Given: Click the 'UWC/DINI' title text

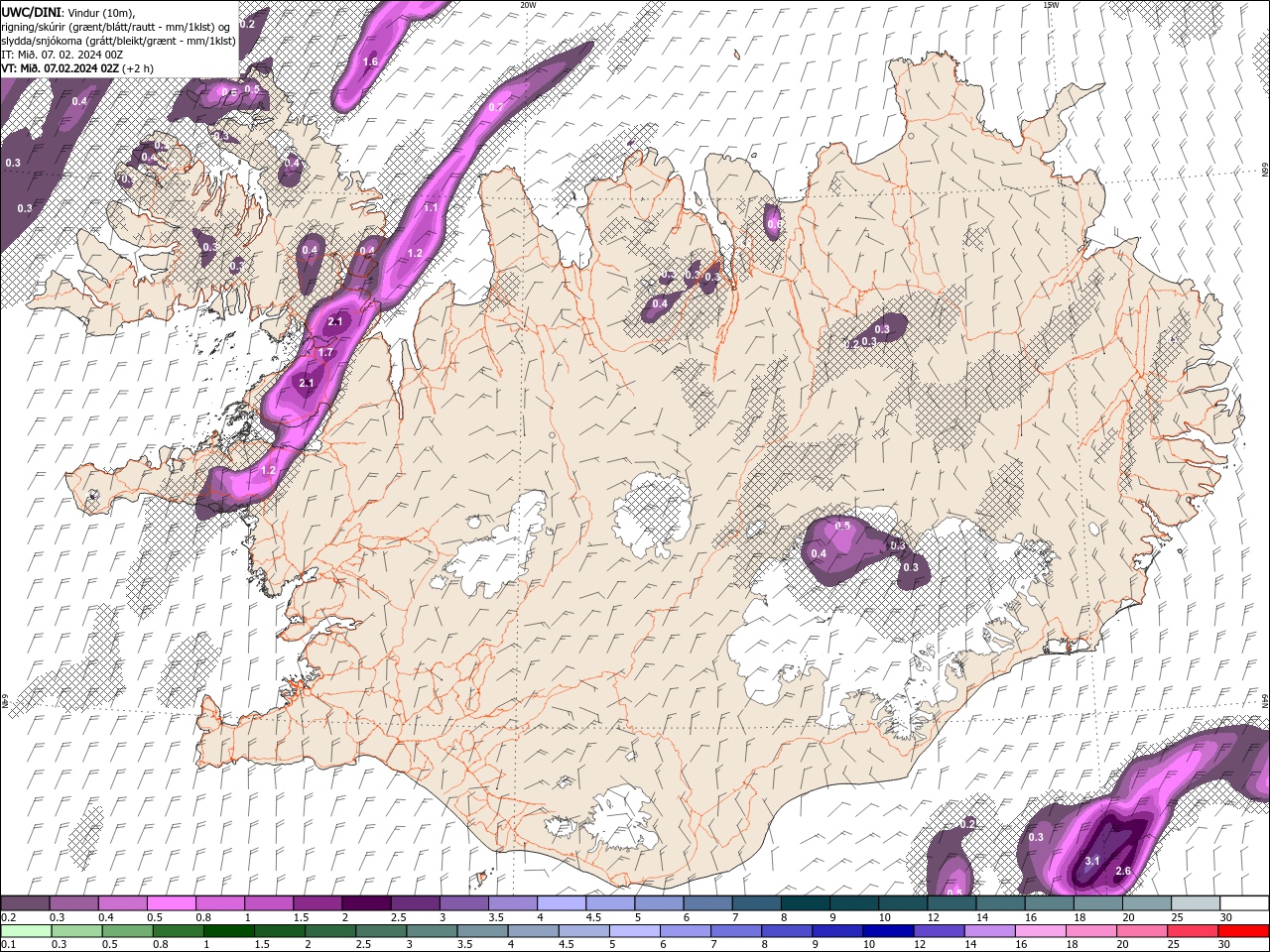Looking at the screenshot, I should (33, 11).
